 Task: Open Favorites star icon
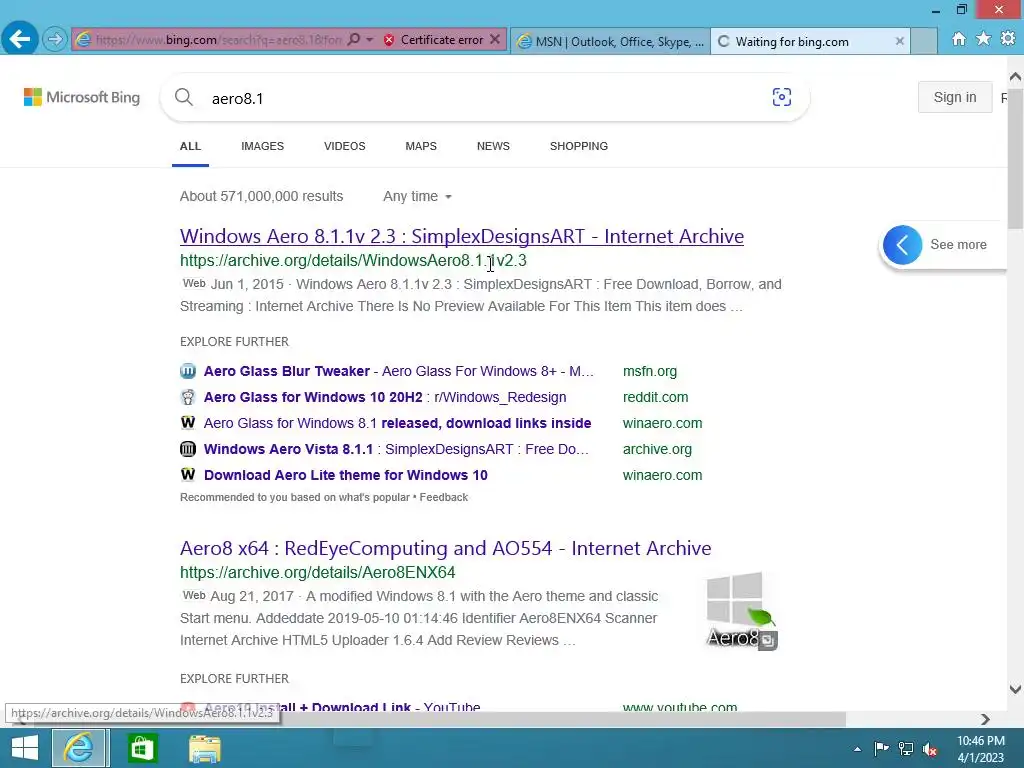984,39
